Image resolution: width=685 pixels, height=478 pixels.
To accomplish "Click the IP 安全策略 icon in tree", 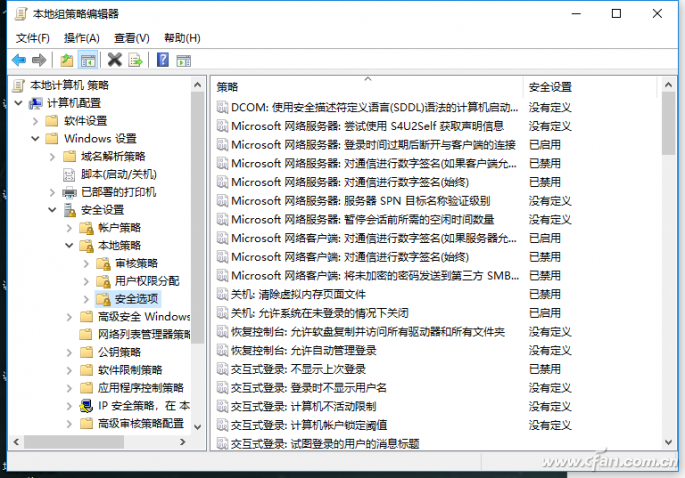I will (86, 406).
